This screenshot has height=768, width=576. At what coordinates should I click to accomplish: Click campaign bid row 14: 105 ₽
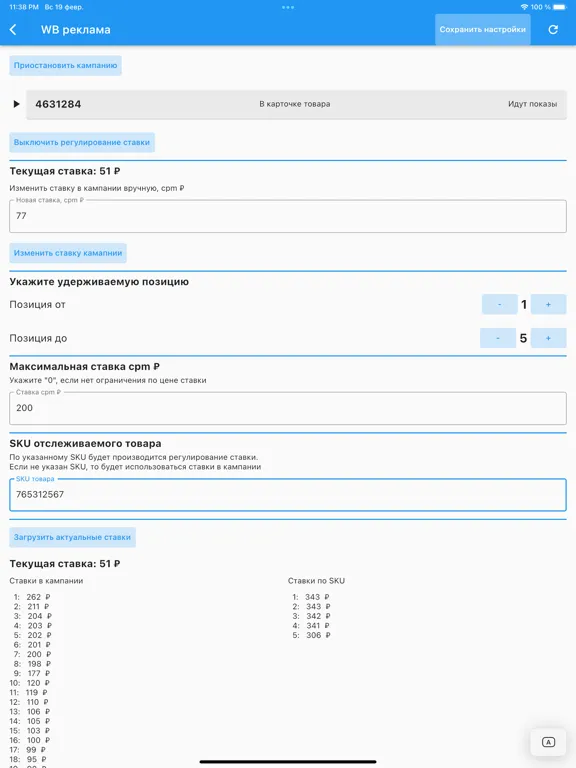(30, 721)
